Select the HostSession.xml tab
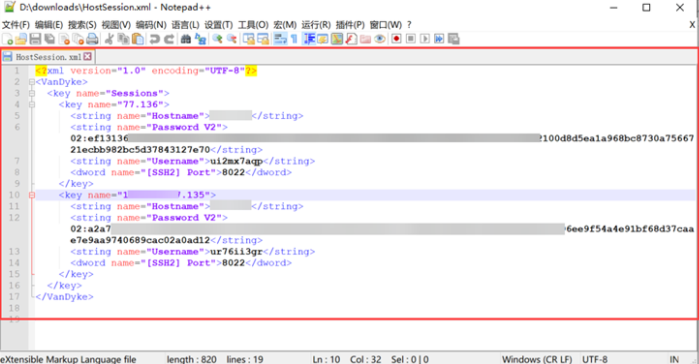The width and height of the screenshot is (699, 364). click(48, 57)
